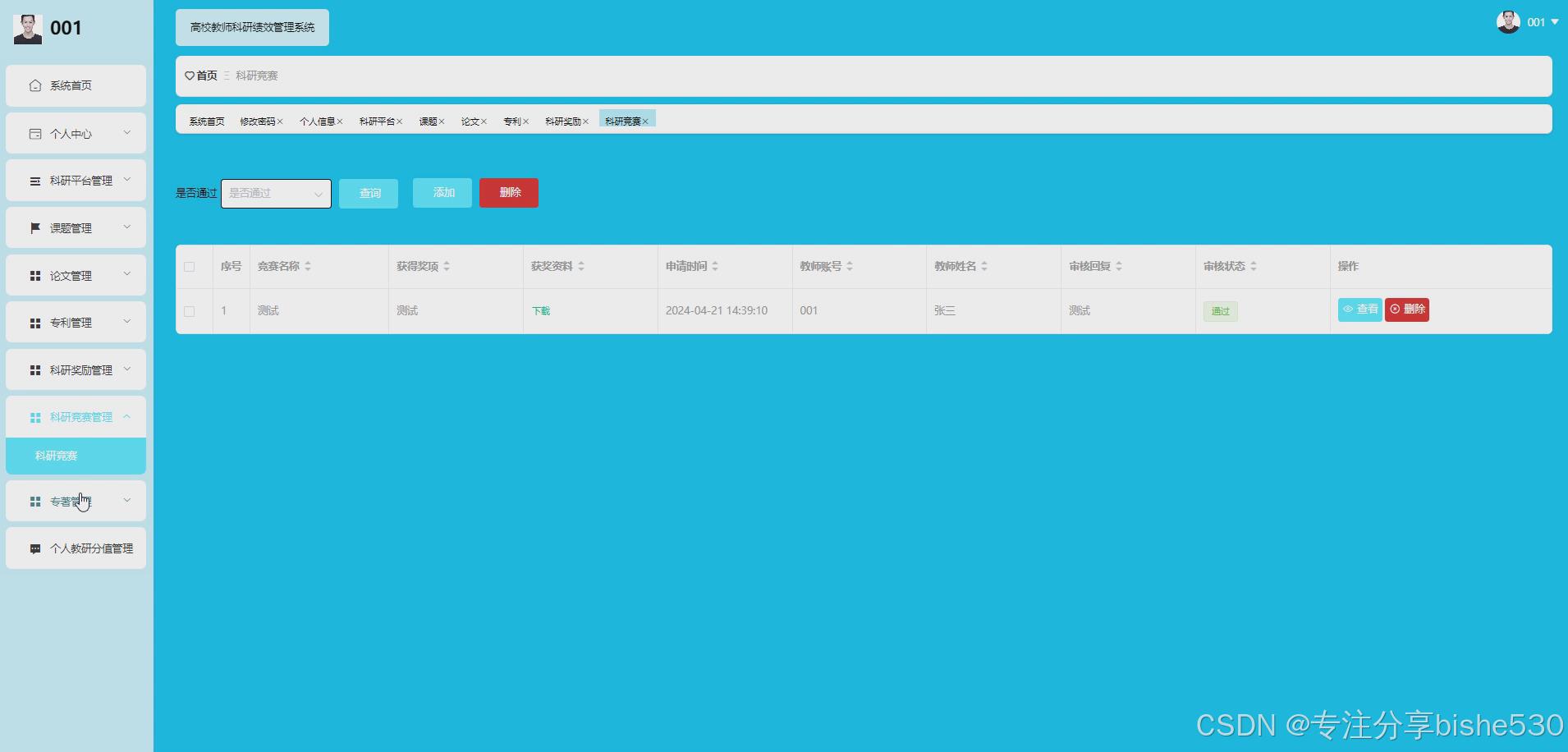Open 系统首页 in the sidebar
The width and height of the screenshot is (1568, 752).
pos(76,85)
